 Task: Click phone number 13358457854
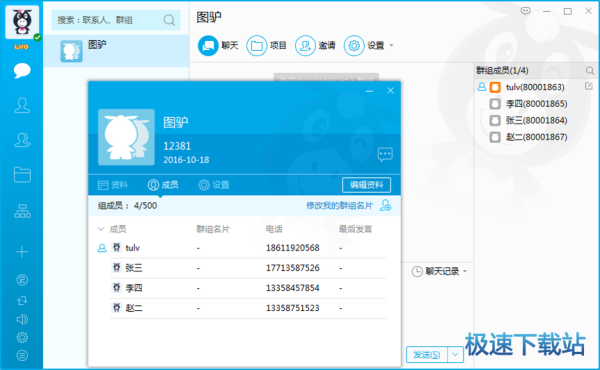[x=293, y=288]
